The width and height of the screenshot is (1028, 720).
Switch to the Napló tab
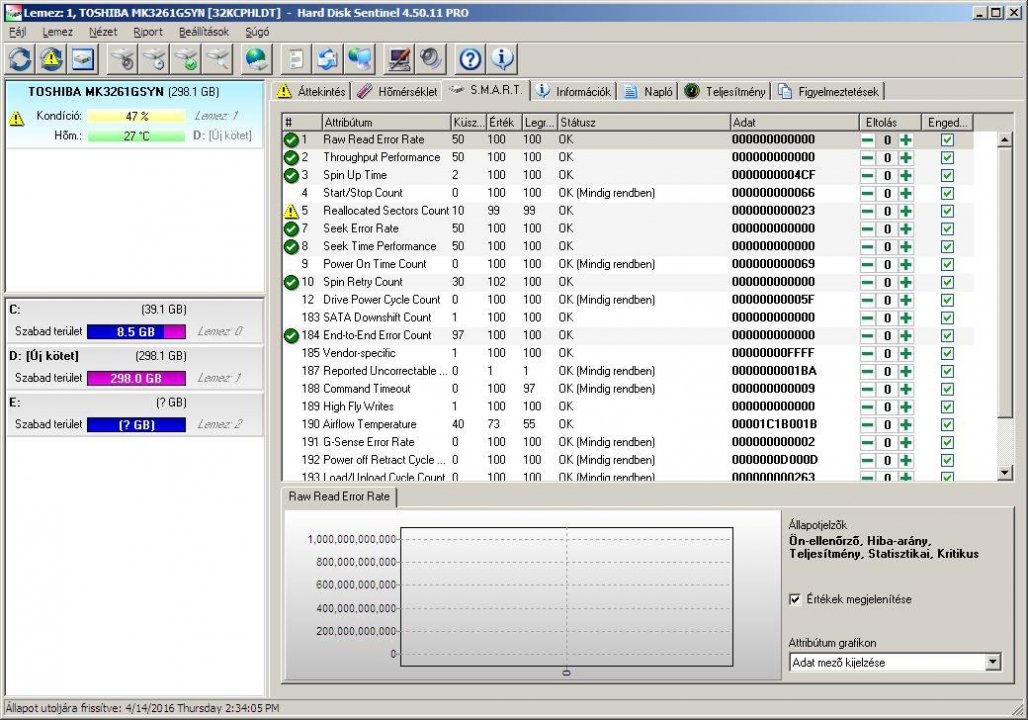click(648, 91)
